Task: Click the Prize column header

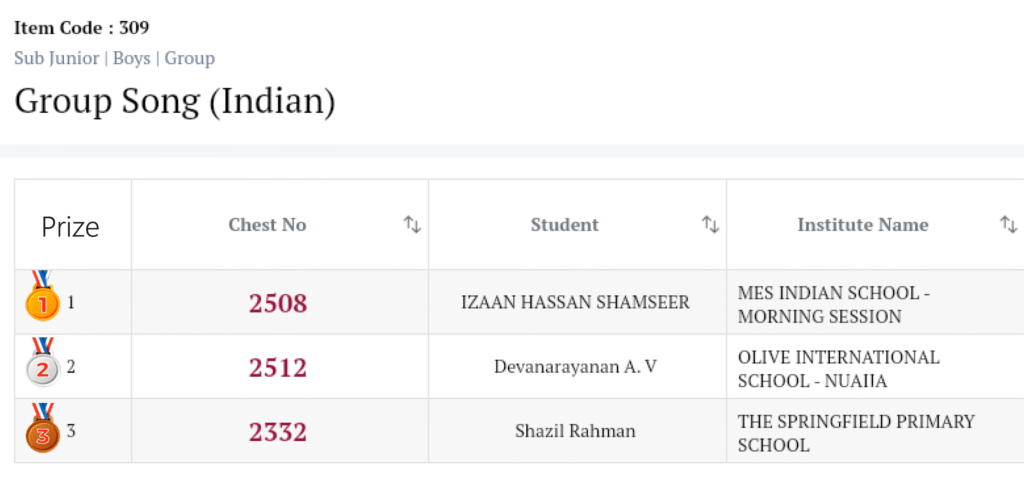Action: coord(70,226)
